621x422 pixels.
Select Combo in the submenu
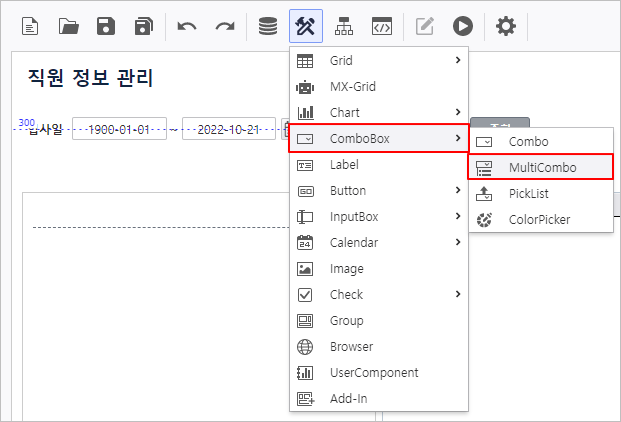541,142
